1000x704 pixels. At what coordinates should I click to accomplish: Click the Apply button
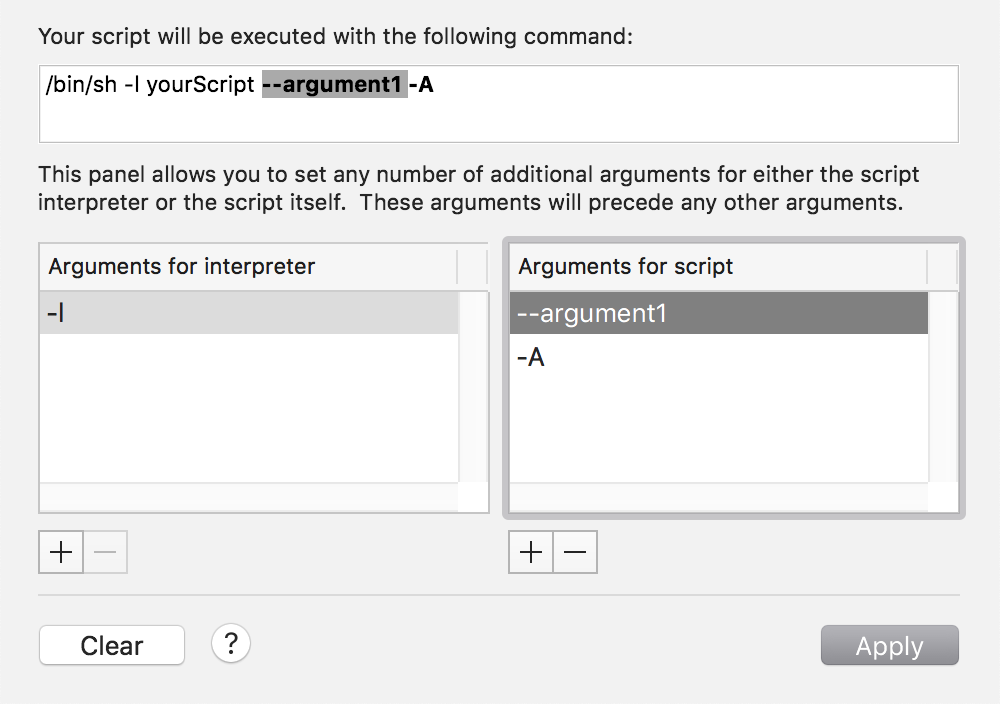(x=889, y=646)
